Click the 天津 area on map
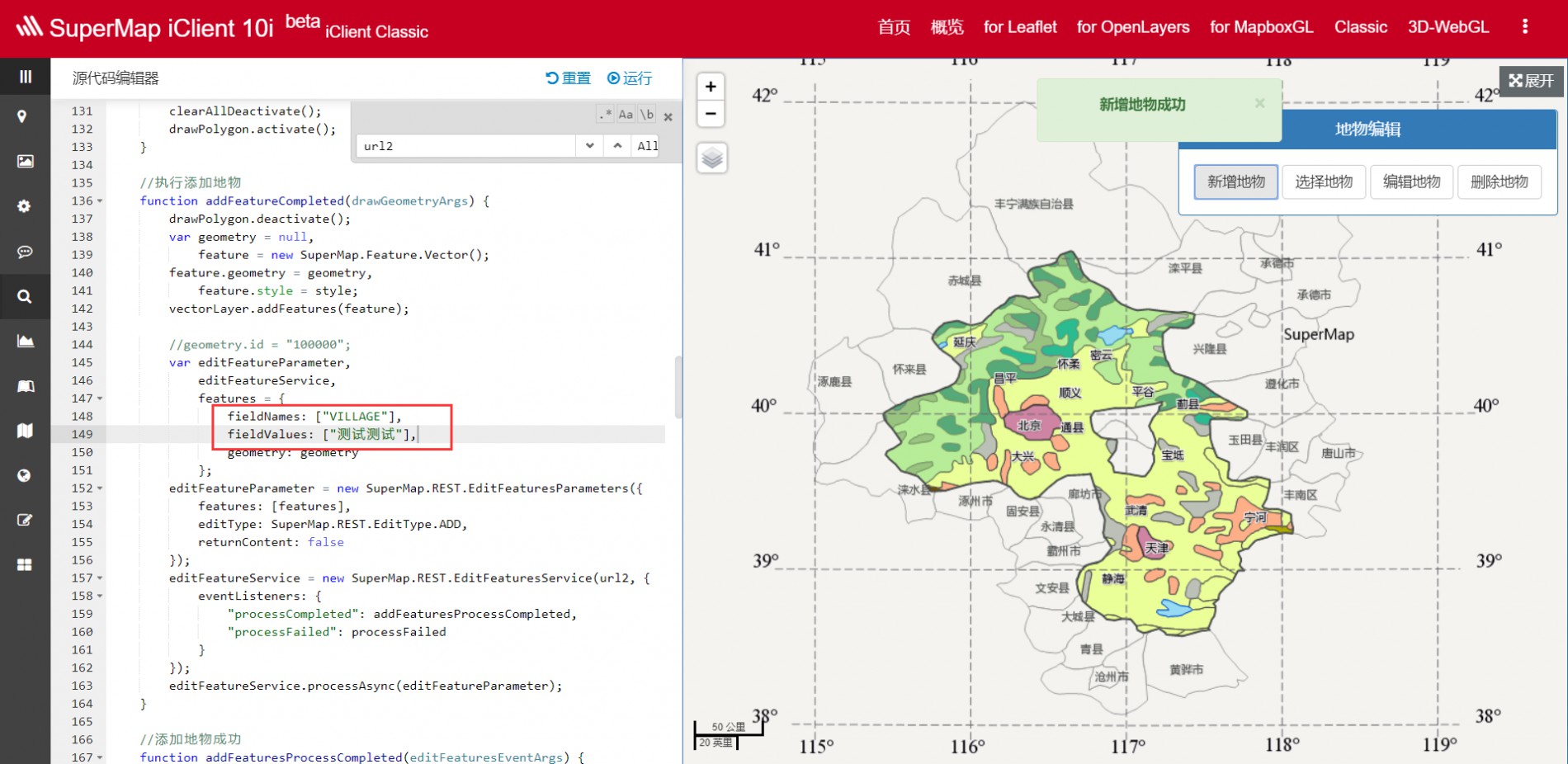 [x=1157, y=548]
